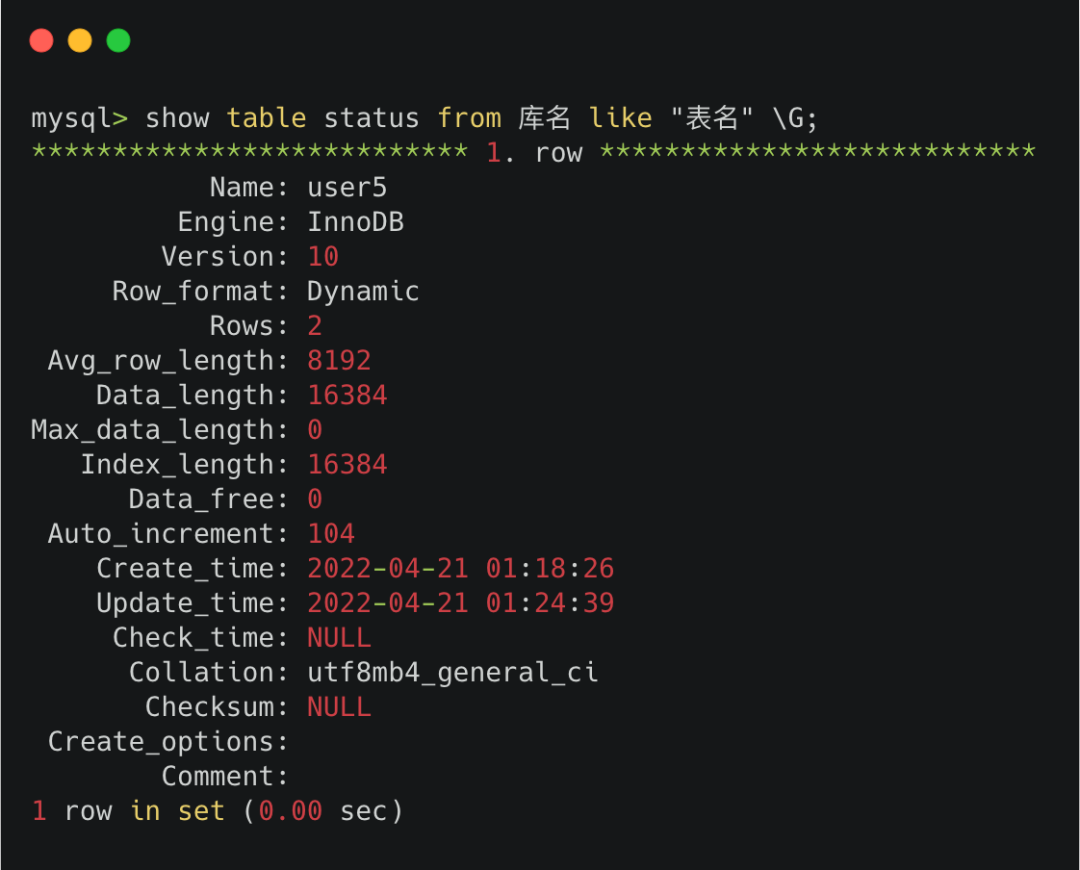This screenshot has height=870, width=1080.
Task: Click the Index_length value 16384
Action: click(x=347, y=465)
